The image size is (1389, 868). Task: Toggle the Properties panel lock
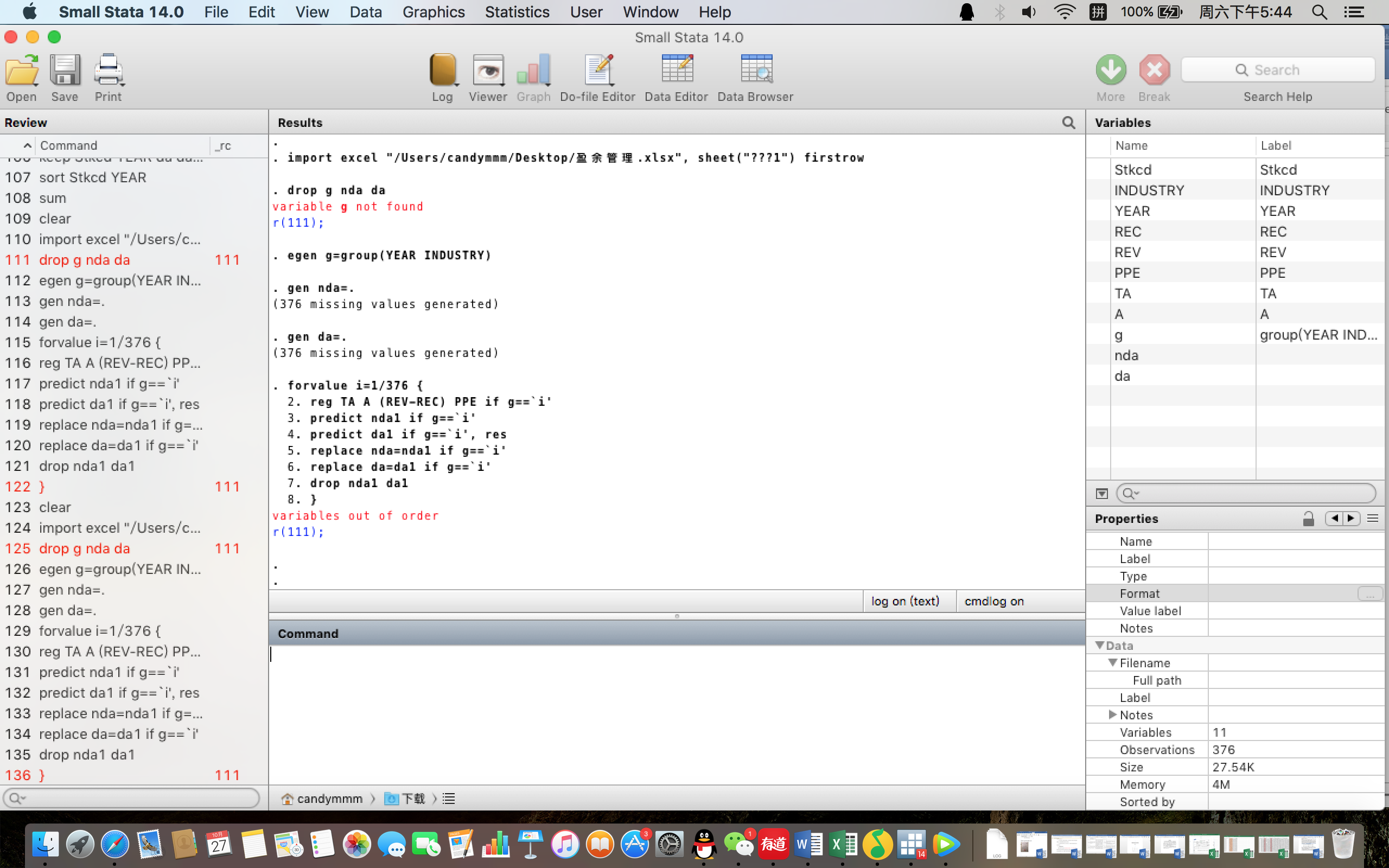click(x=1308, y=519)
